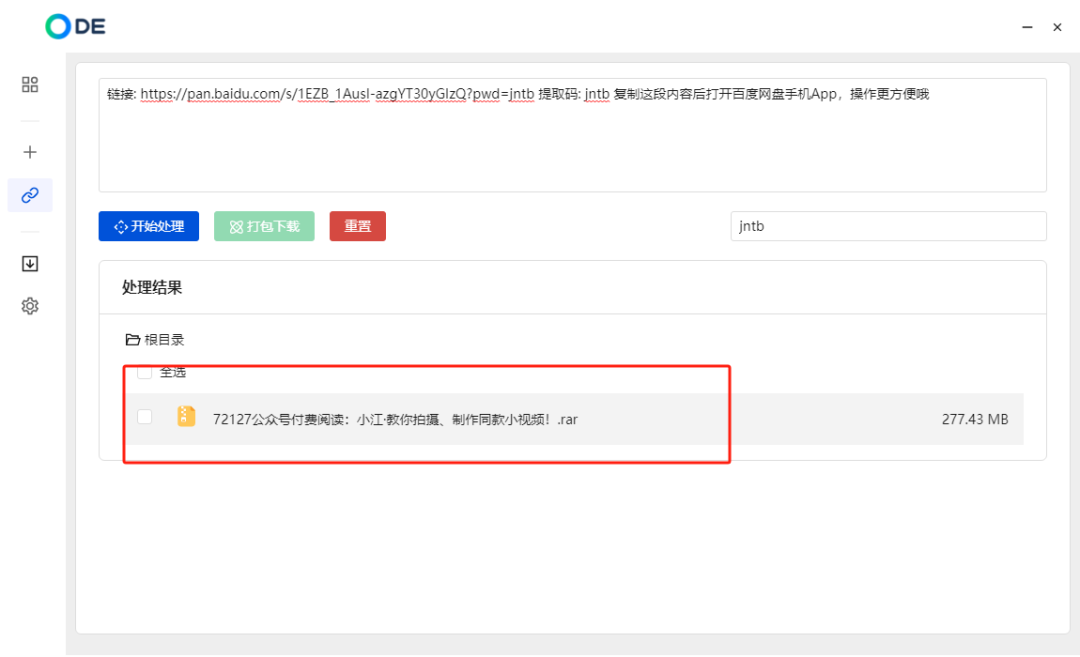The width and height of the screenshot is (1080, 657).
Task: Click the rar archive file icon
Action: 187,417
